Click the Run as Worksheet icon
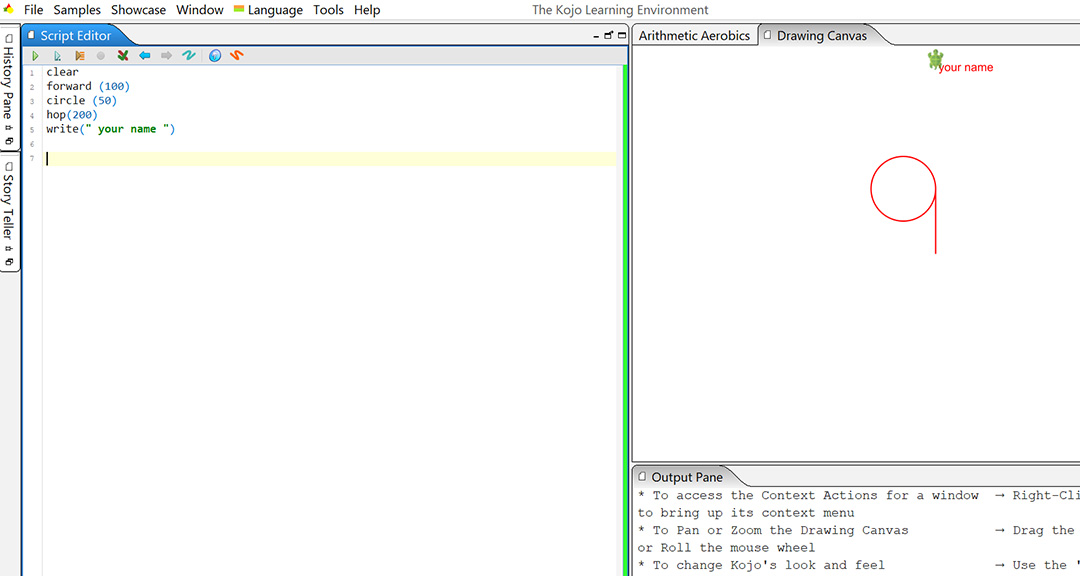Viewport: 1080px width, 576px height. (x=57, y=56)
